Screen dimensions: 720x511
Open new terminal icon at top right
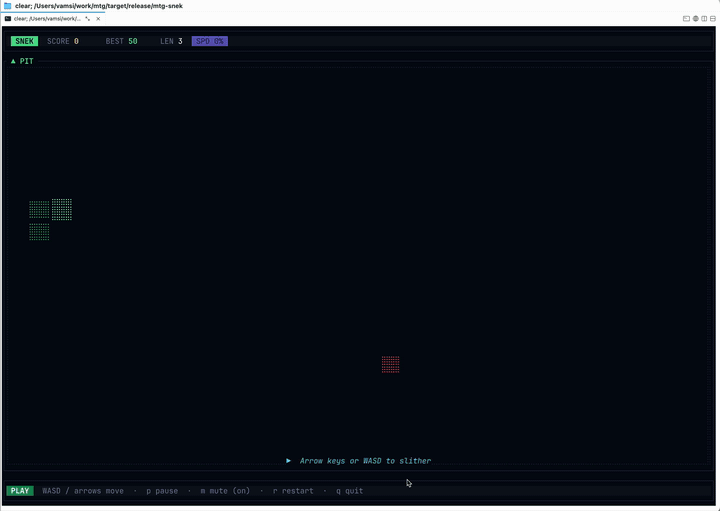pyautogui.click(x=686, y=19)
